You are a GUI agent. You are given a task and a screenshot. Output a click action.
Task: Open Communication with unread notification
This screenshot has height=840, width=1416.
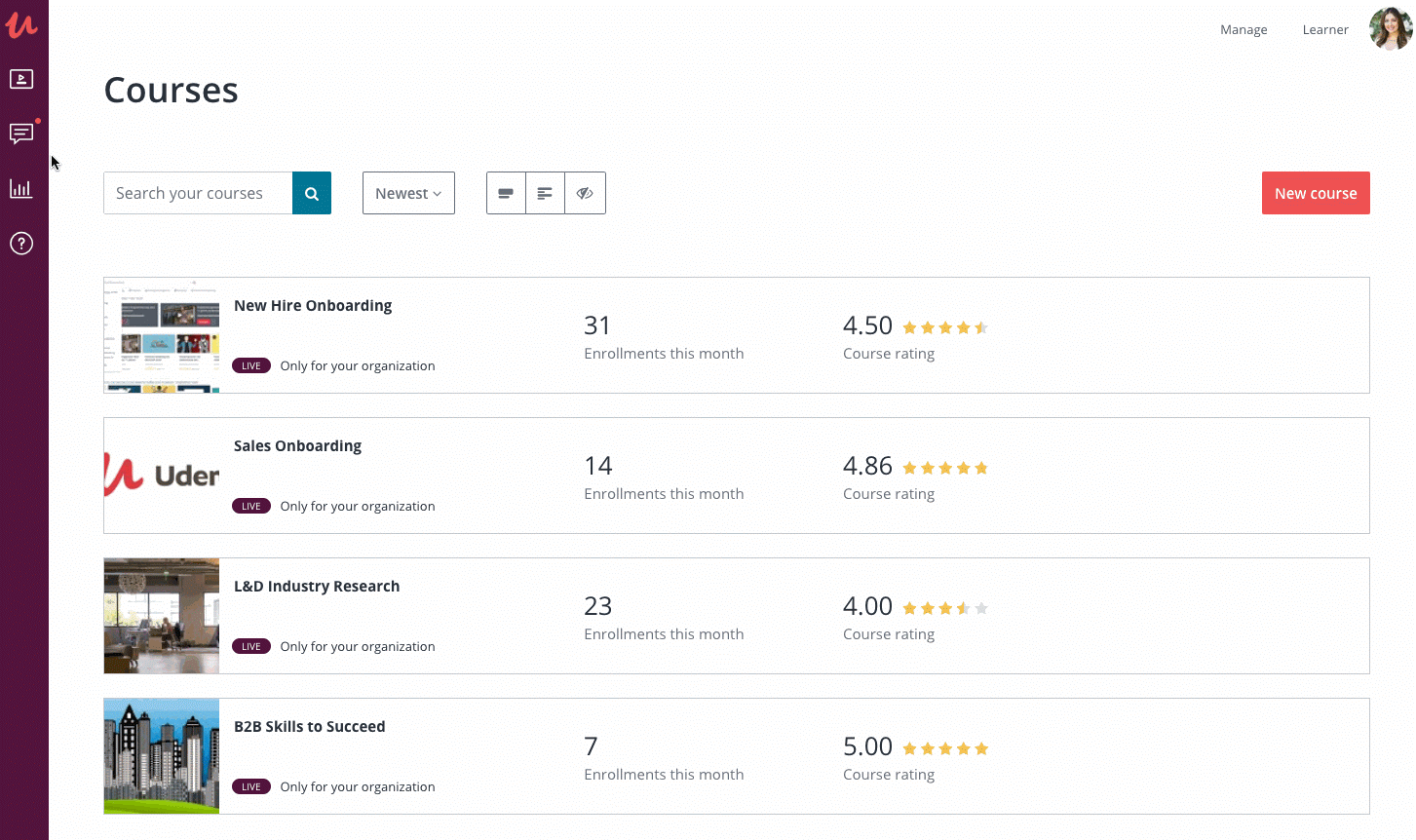click(21, 134)
